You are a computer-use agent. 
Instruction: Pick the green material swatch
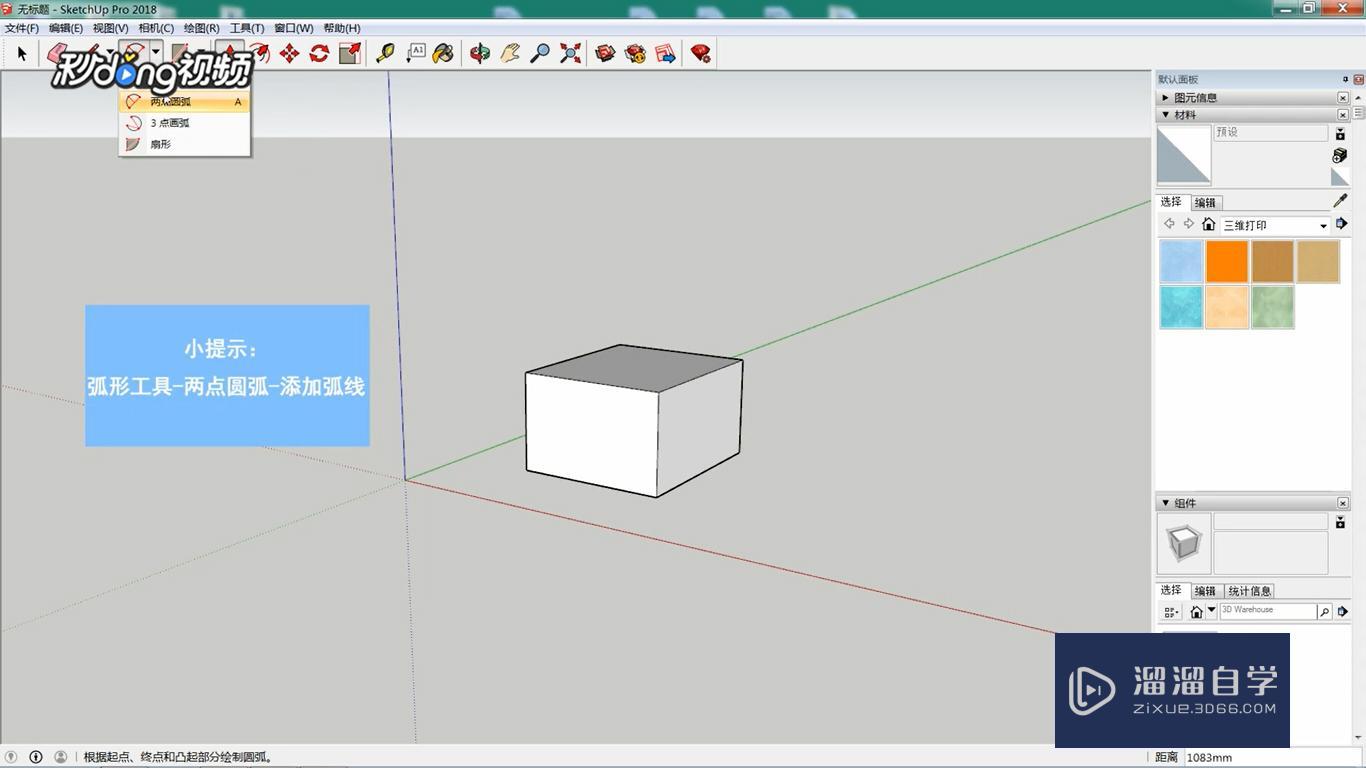click(x=1272, y=307)
